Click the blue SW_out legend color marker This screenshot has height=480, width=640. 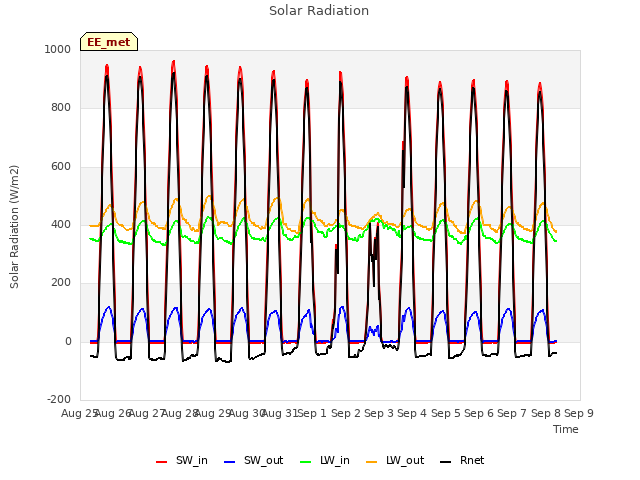tap(230, 462)
